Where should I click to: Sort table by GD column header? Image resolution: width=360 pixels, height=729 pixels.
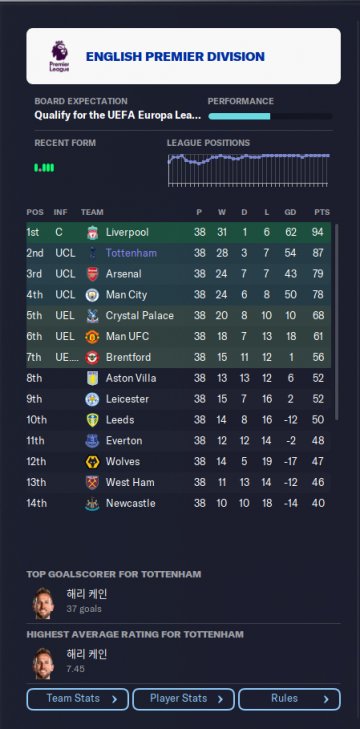coord(290,212)
